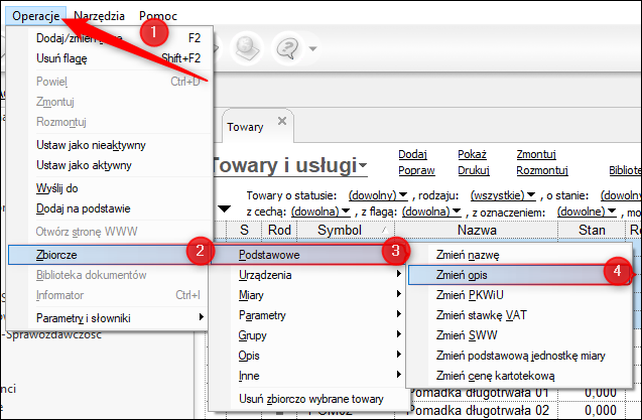Select Usuń flagę menu entry
The height and width of the screenshot is (420, 642).
109,59
